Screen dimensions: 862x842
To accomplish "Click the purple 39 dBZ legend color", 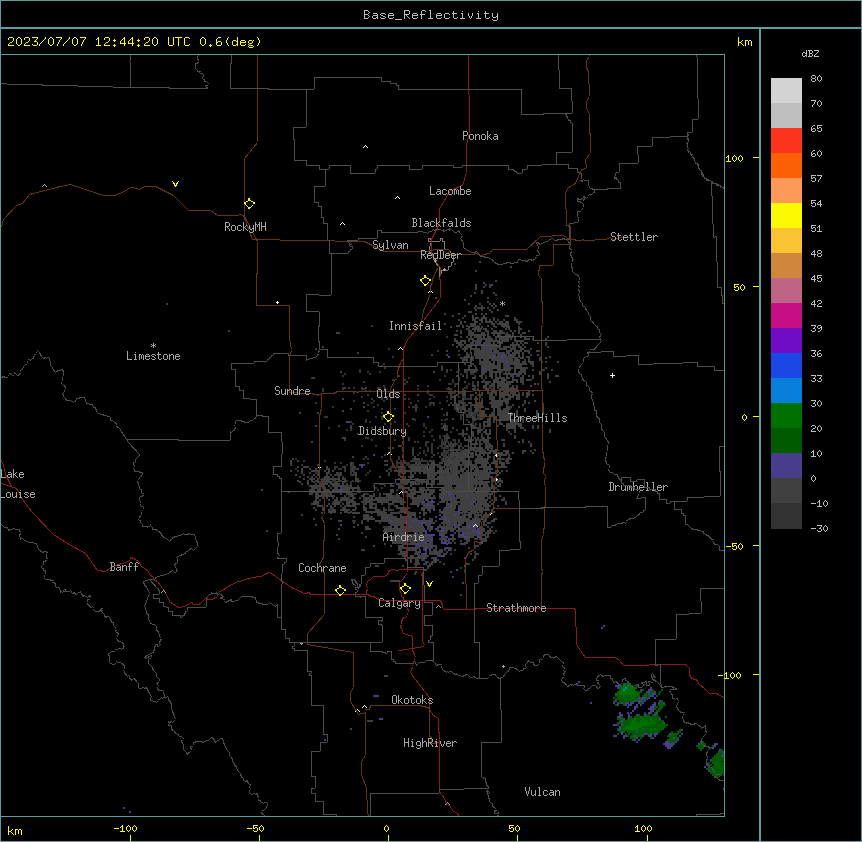I will [786, 340].
